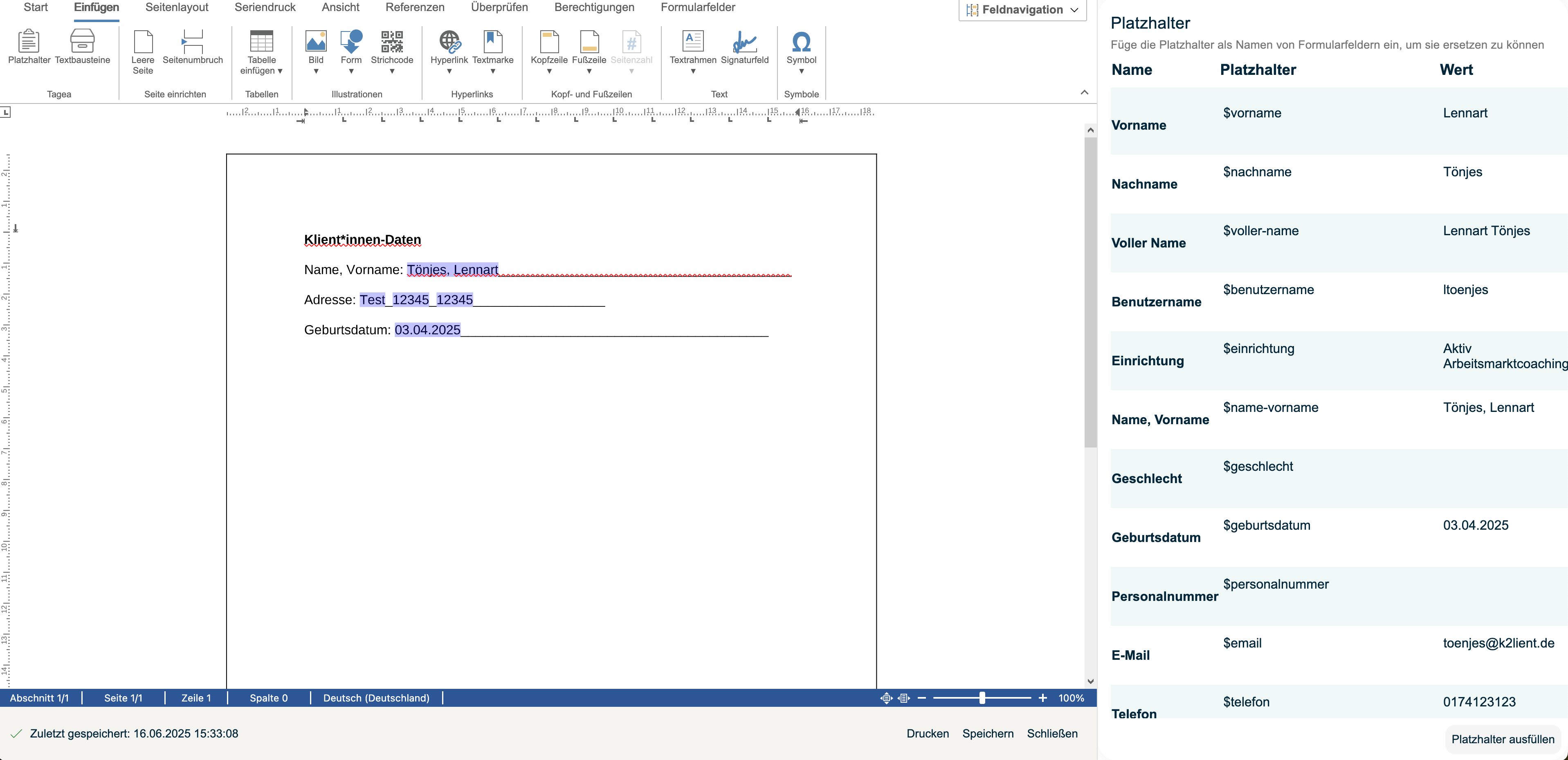Collapse the ribbon with the chevron

point(1084,92)
